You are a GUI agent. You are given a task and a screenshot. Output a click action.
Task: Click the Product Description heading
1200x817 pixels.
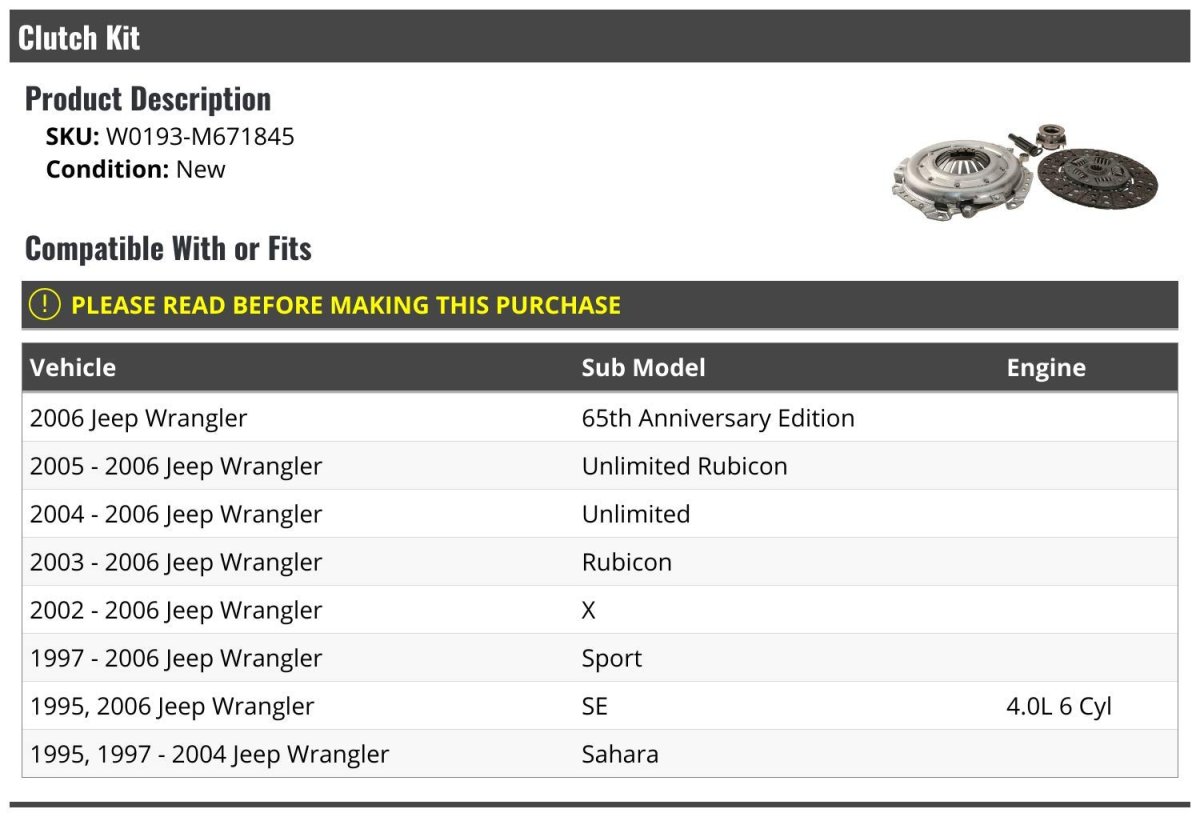148,99
